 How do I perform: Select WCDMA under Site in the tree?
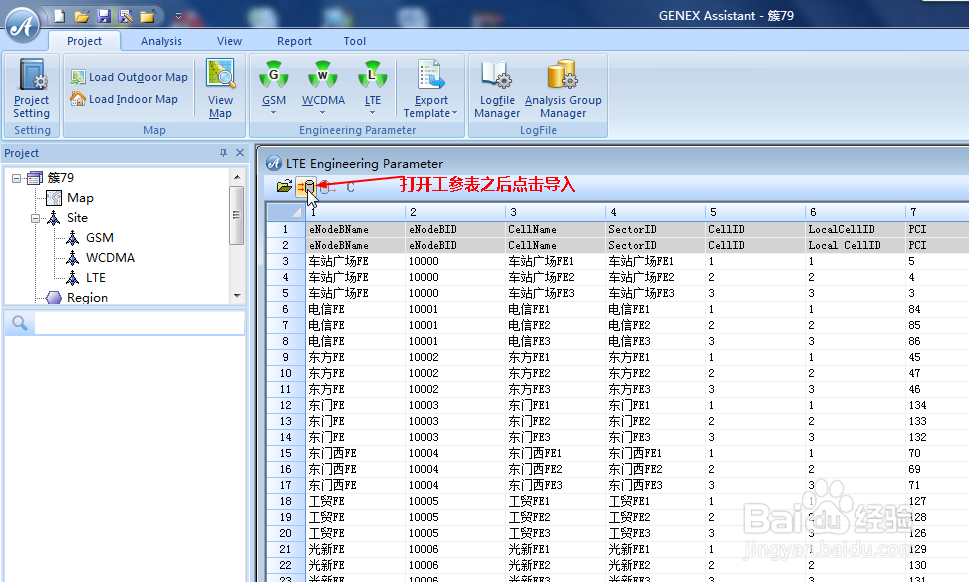tap(110, 258)
